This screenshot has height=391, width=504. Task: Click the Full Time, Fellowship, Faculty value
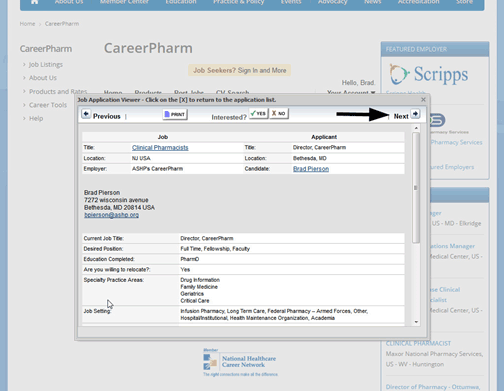tap(215, 249)
